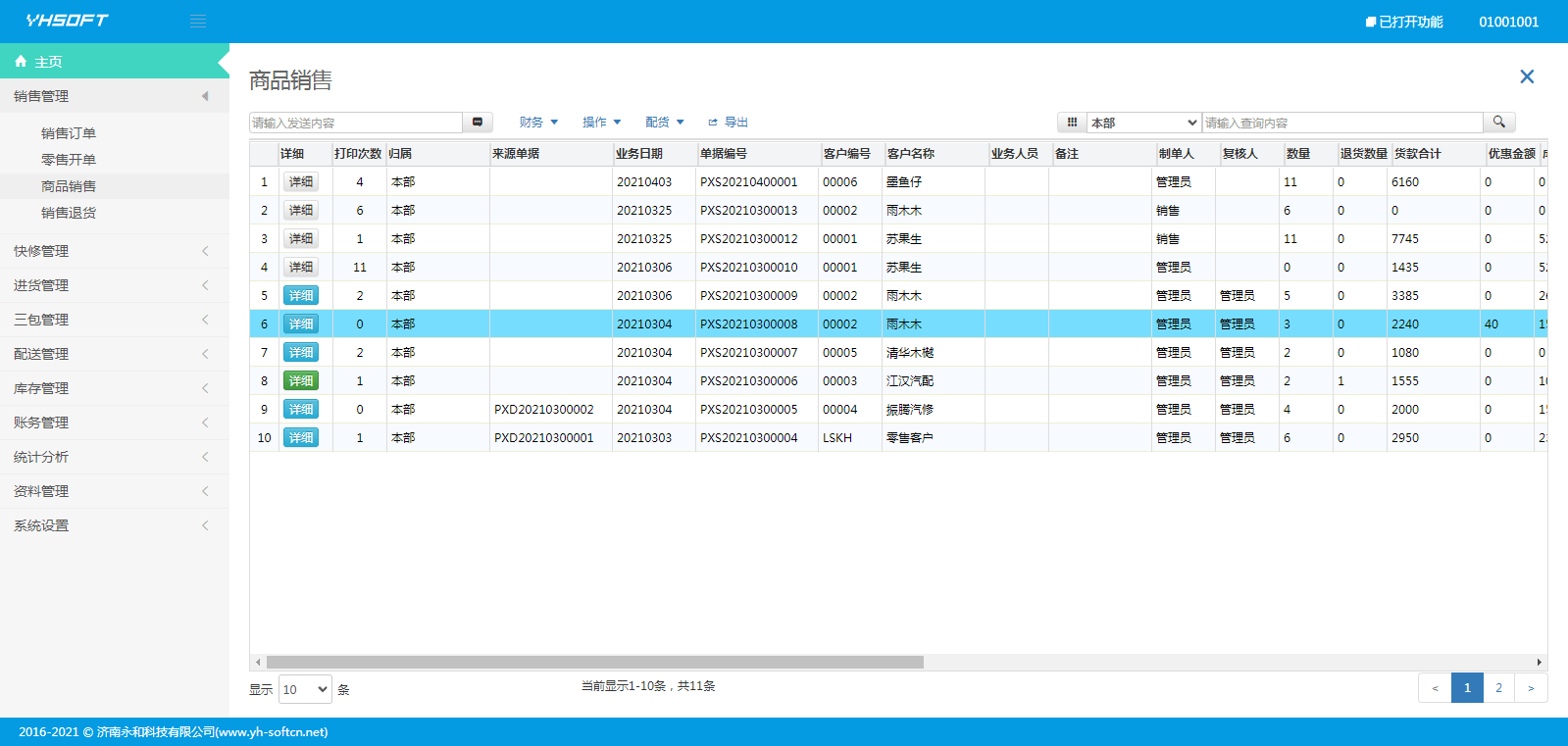Expand the 资料管理 sidebar section
Image resolution: width=1568 pixels, height=746 pixels.
point(115,491)
